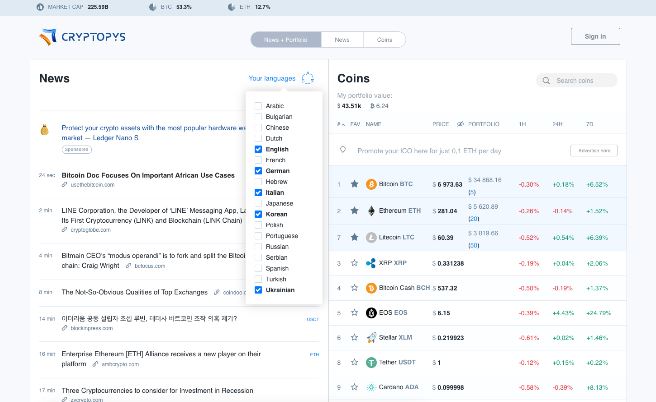Collapse the Your languages dropdown
The image size is (656, 402).
(272, 78)
